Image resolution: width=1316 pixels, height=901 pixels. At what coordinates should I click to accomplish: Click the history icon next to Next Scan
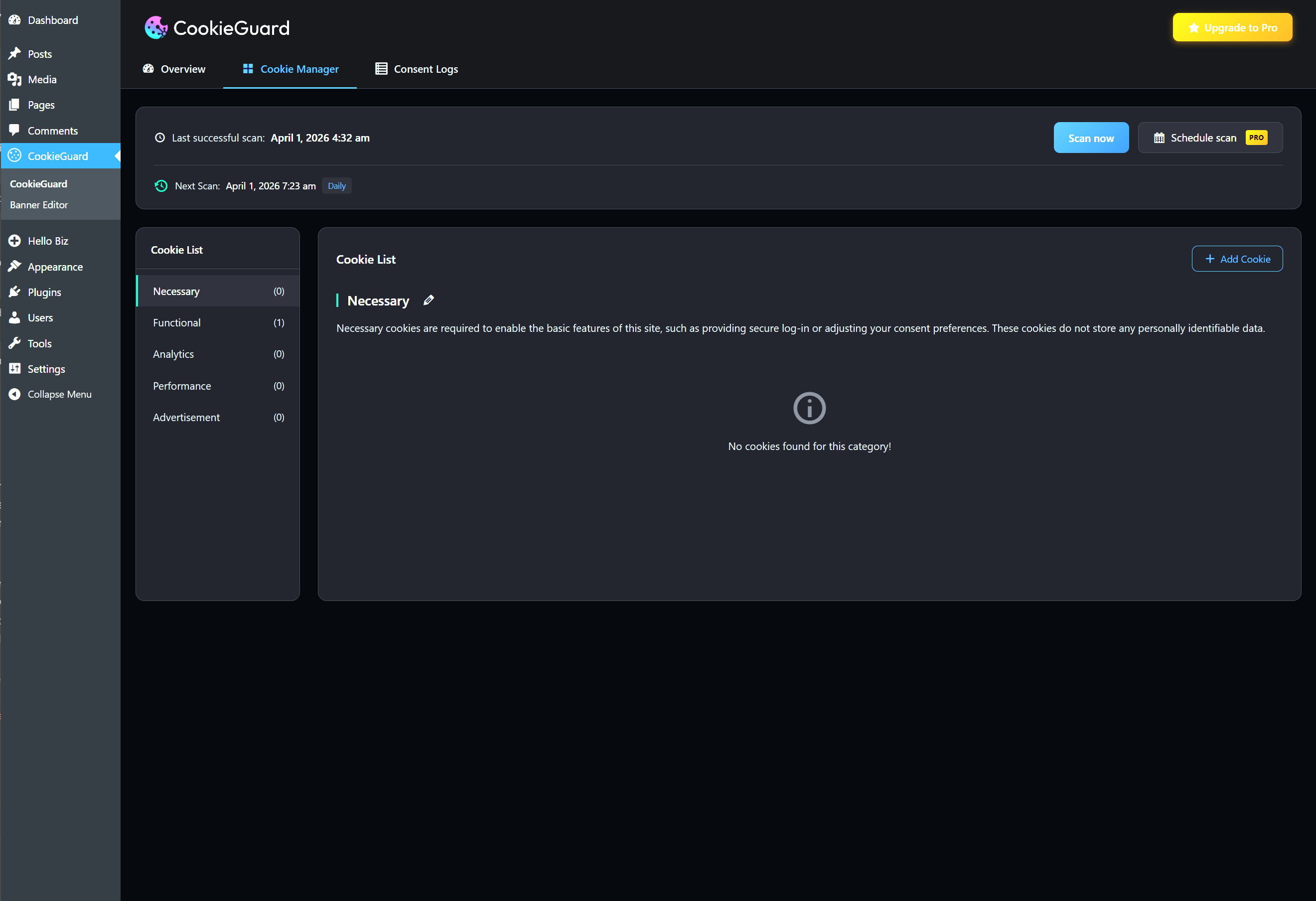coord(161,186)
